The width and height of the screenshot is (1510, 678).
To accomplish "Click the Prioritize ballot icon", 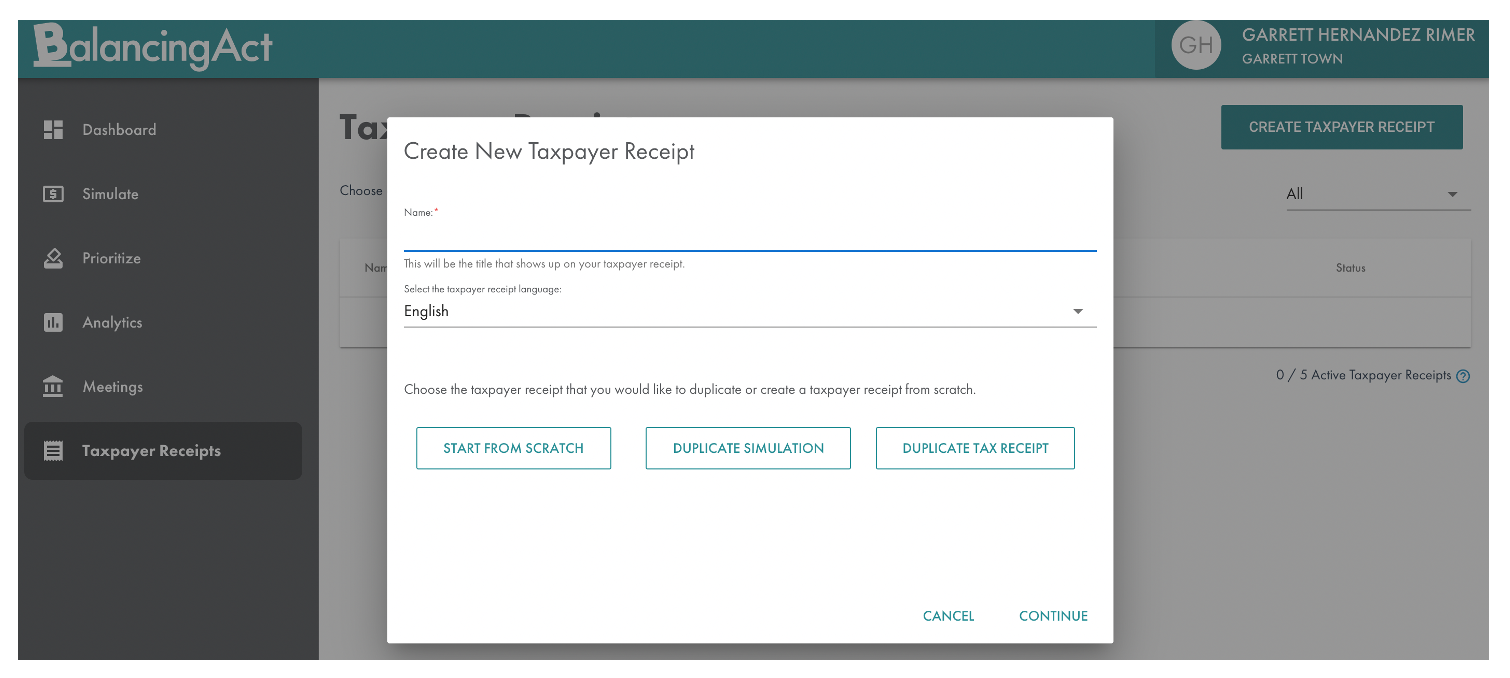I will tap(54, 258).
